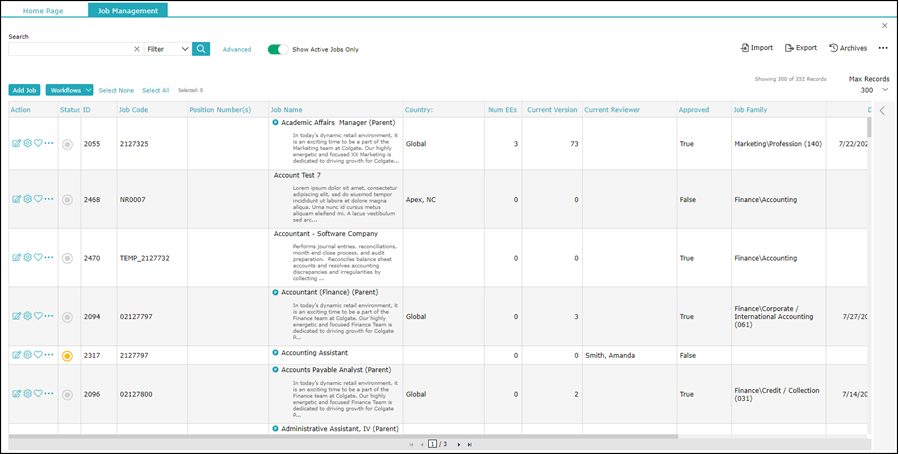This screenshot has height=454, width=899.
Task: Expand Accounts Payable Analyst (Parent) job
Action: [275, 370]
